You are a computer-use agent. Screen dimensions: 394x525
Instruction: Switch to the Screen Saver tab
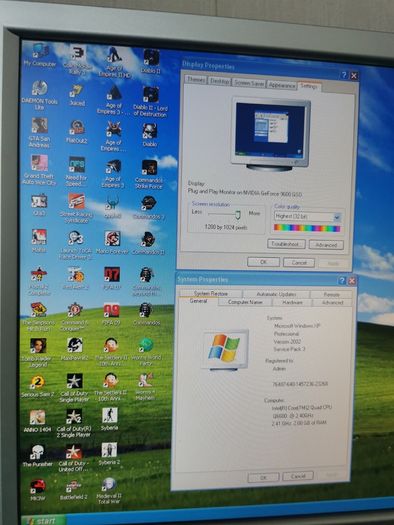point(249,83)
